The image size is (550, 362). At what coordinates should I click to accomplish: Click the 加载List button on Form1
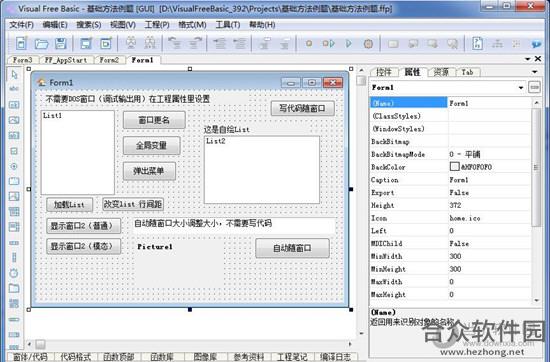[69, 205]
